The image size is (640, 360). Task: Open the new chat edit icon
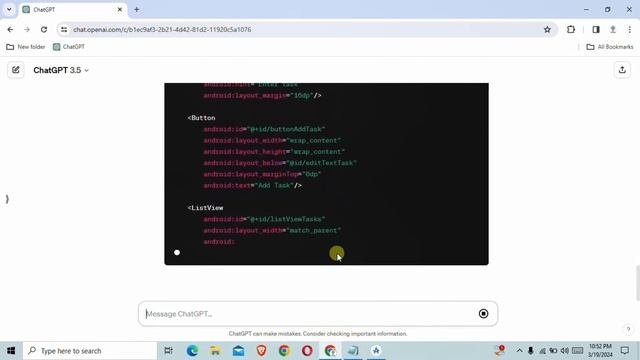(16, 70)
